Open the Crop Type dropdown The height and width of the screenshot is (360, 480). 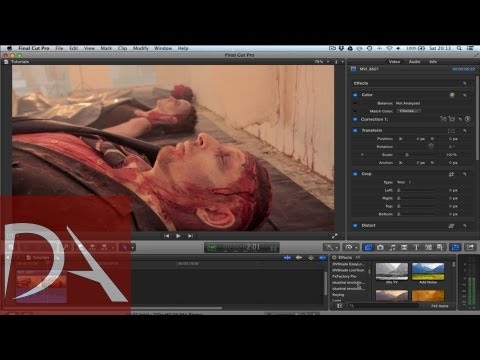click(404, 182)
